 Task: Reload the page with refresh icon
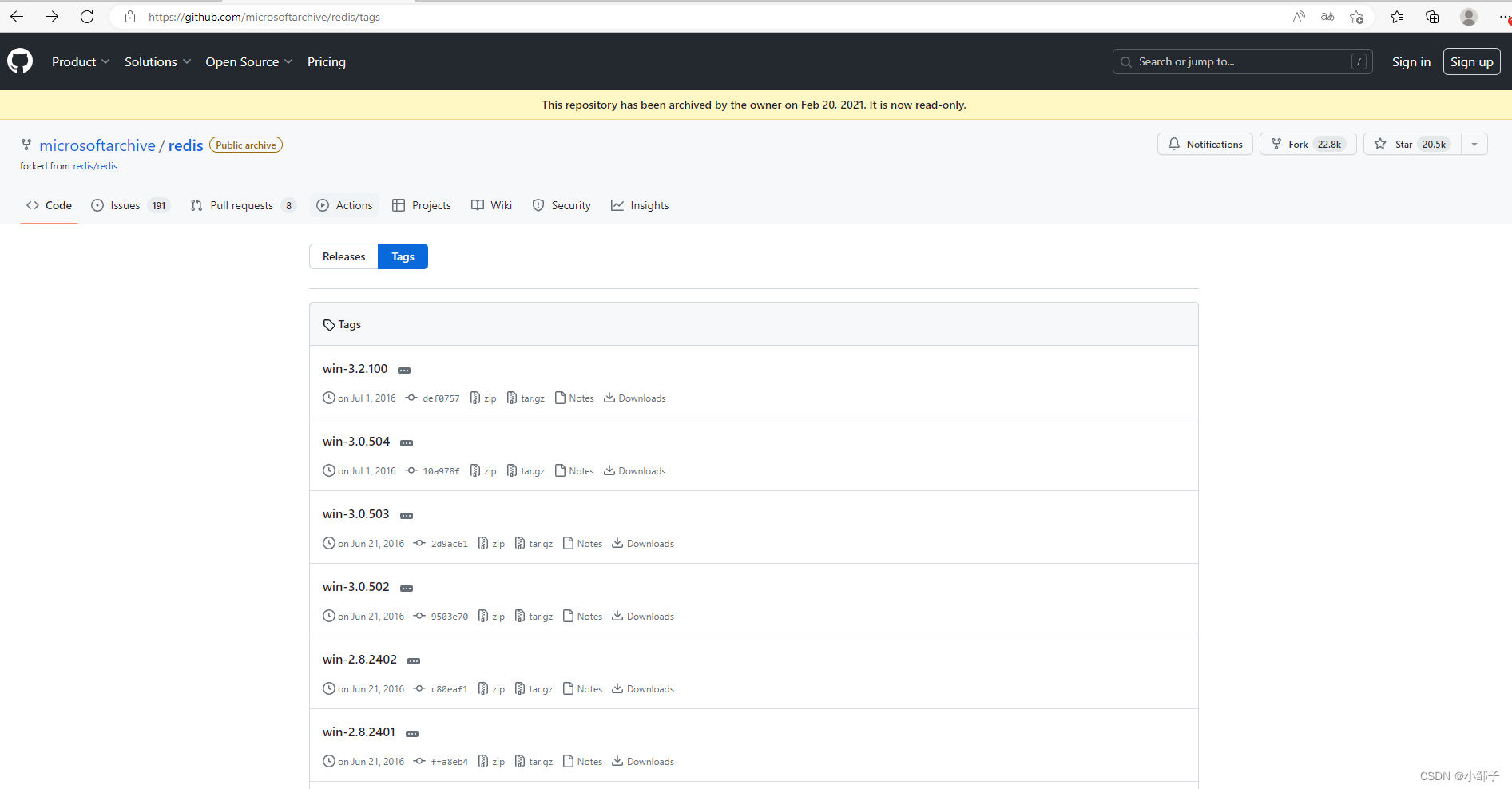click(87, 16)
